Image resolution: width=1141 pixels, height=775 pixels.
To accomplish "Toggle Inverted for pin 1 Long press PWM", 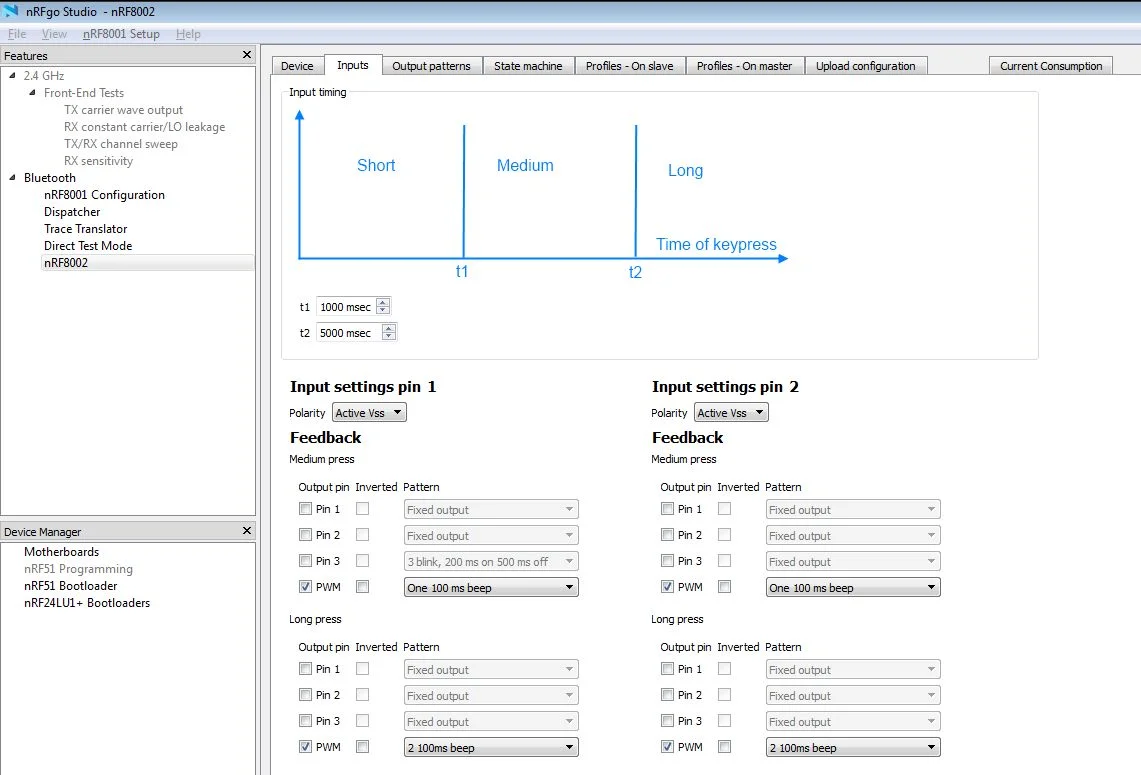I will pos(362,747).
